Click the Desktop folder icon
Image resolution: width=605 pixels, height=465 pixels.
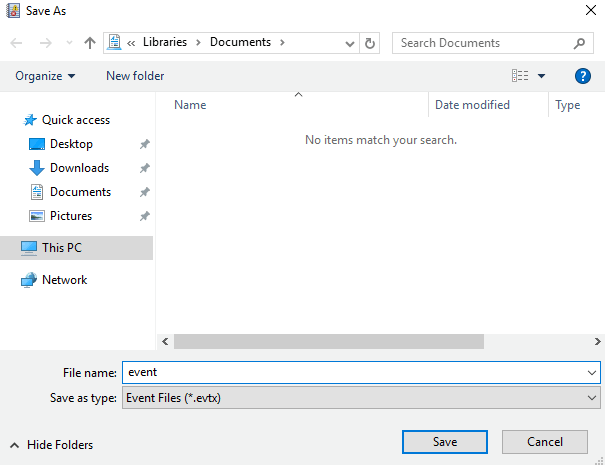(37, 144)
